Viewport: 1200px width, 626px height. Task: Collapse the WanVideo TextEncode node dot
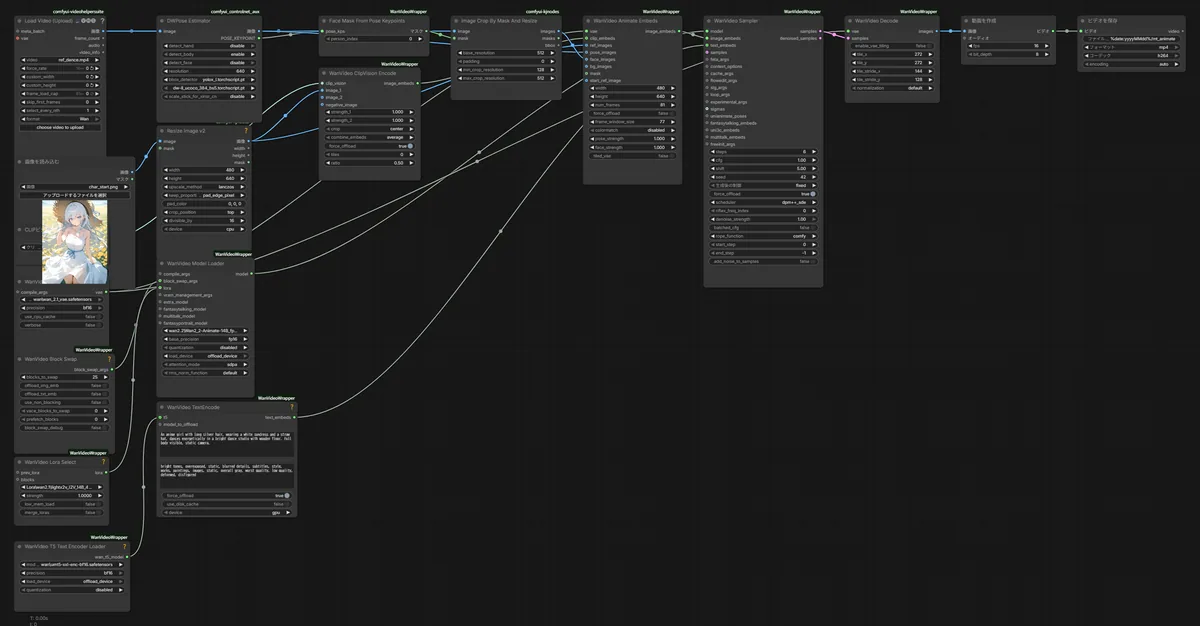(x=162, y=408)
